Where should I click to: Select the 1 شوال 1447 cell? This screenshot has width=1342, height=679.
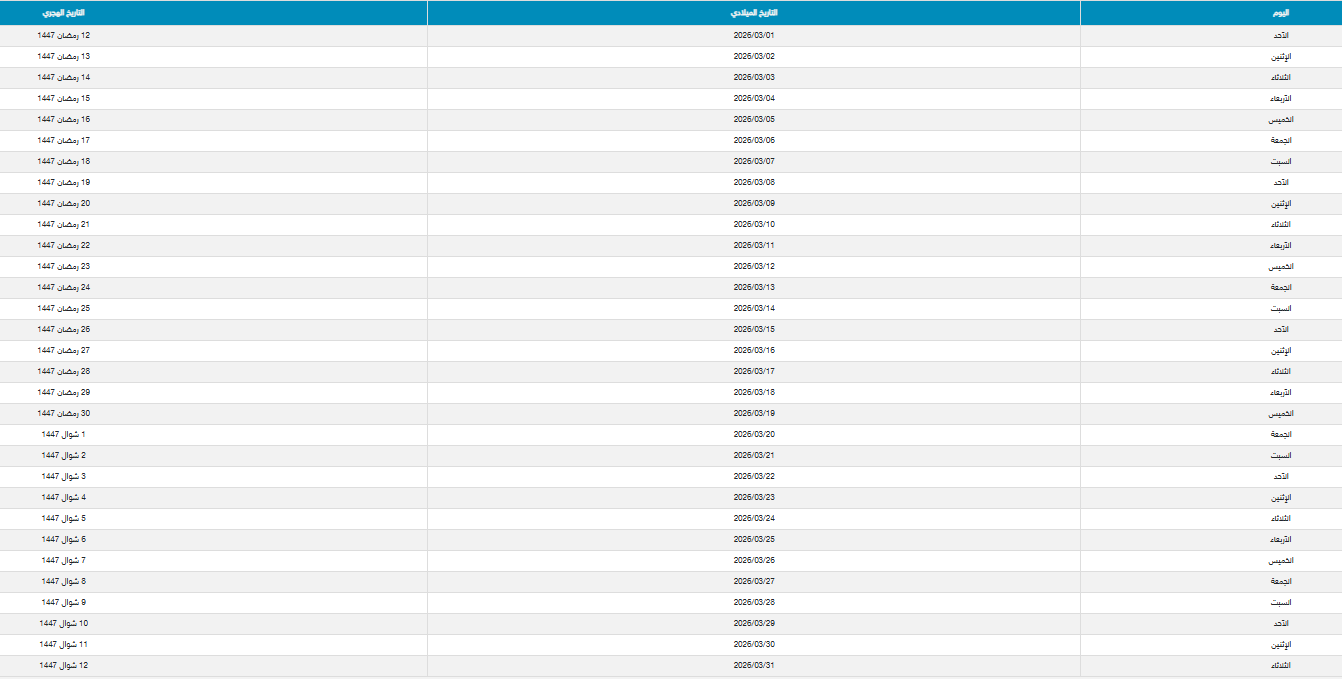[64, 434]
